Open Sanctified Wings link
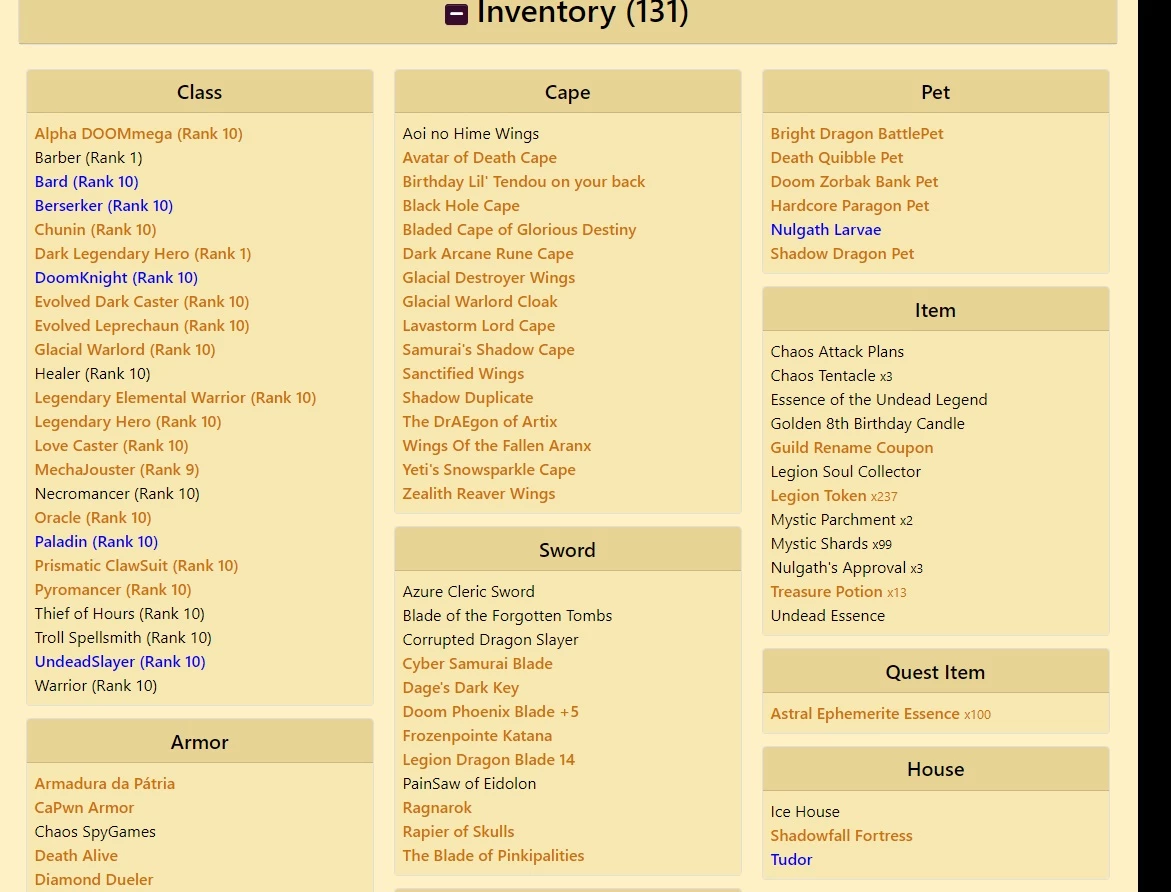The height and width of the screenshot is (892, 1171). pyautogui.click(x=463, y=374)
